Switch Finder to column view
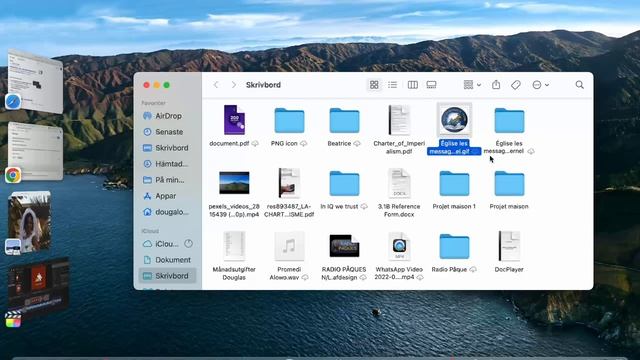The image size is (640, 360). coord(413,84)
